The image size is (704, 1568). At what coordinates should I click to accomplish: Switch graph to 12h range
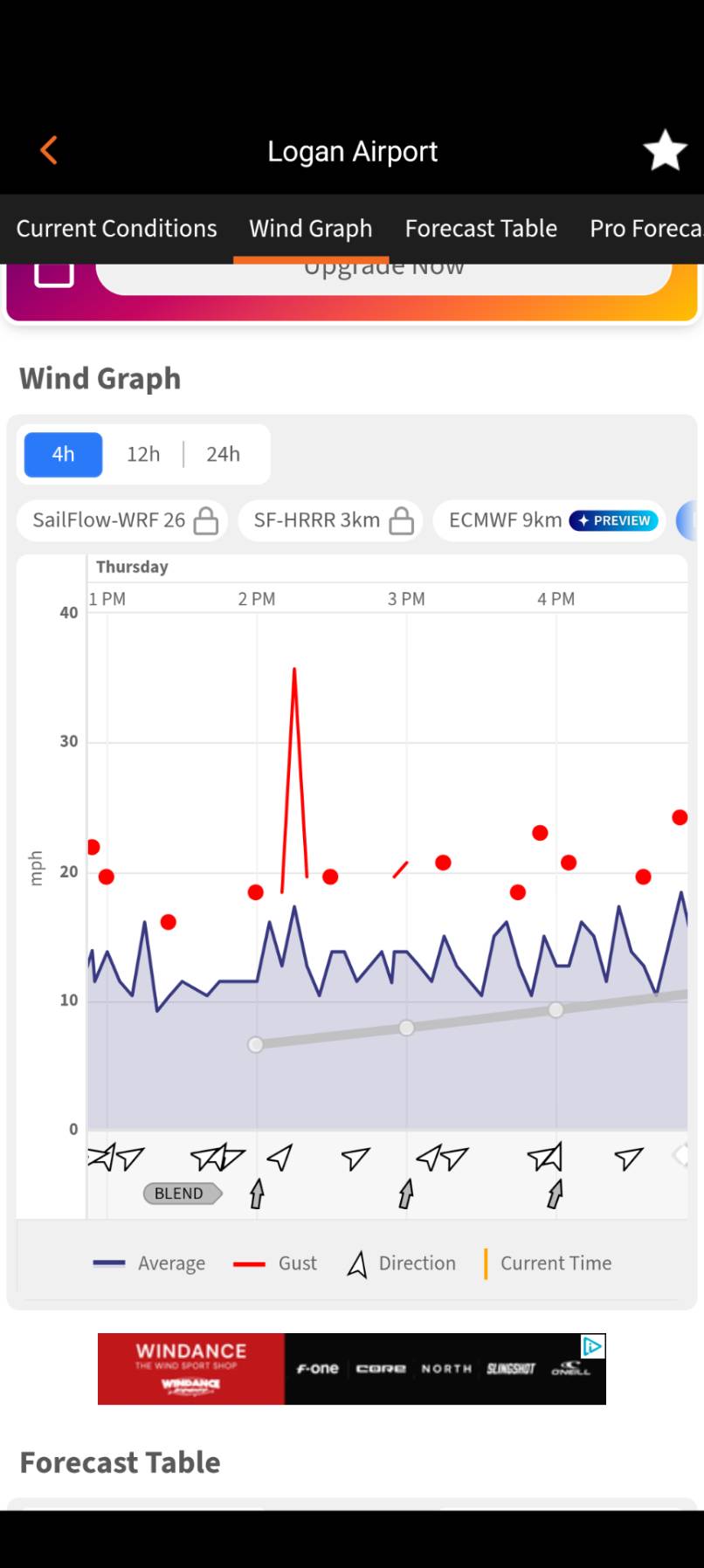click(x=143, y=454)
